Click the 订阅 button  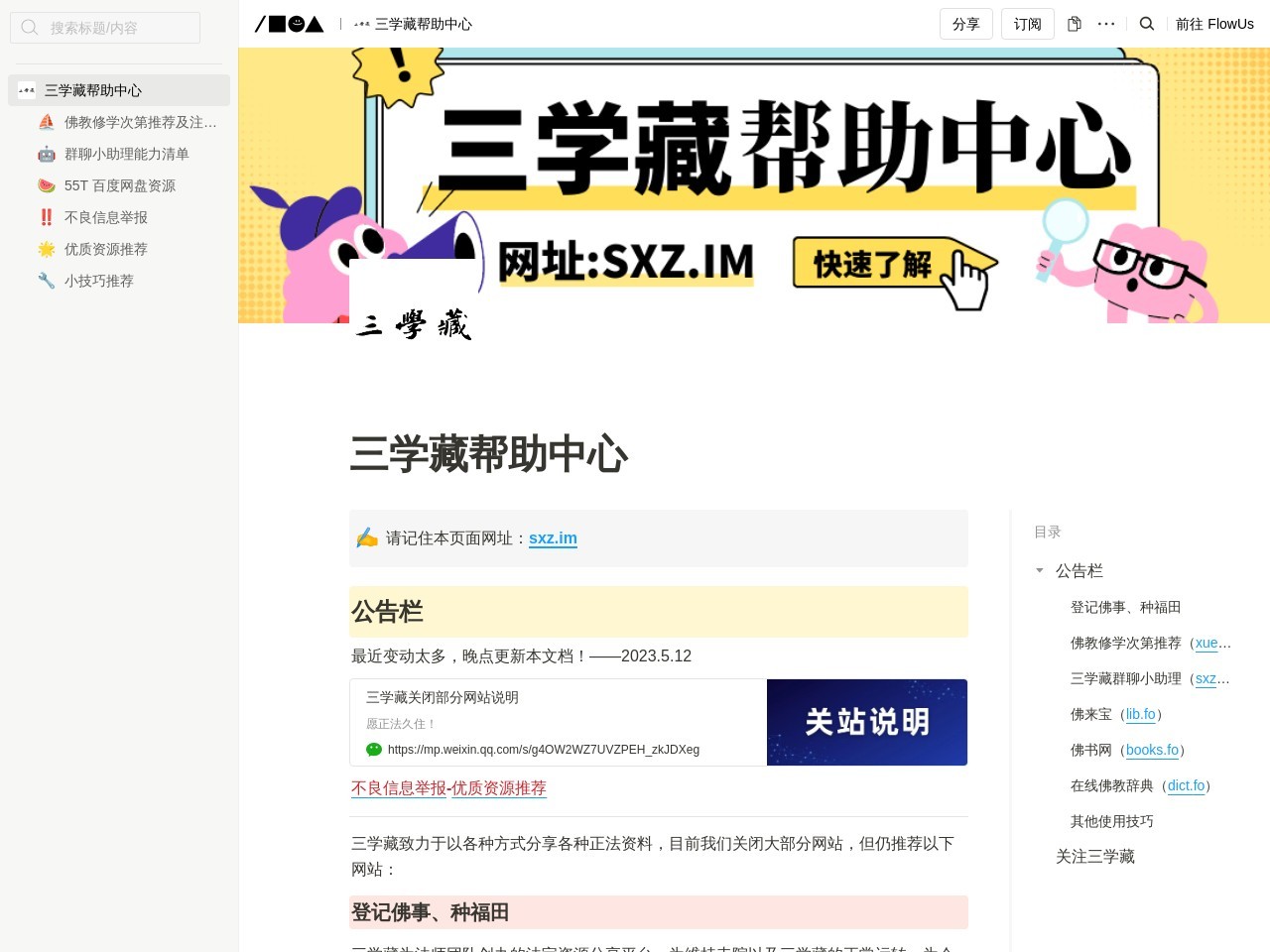pos(1027,24)
